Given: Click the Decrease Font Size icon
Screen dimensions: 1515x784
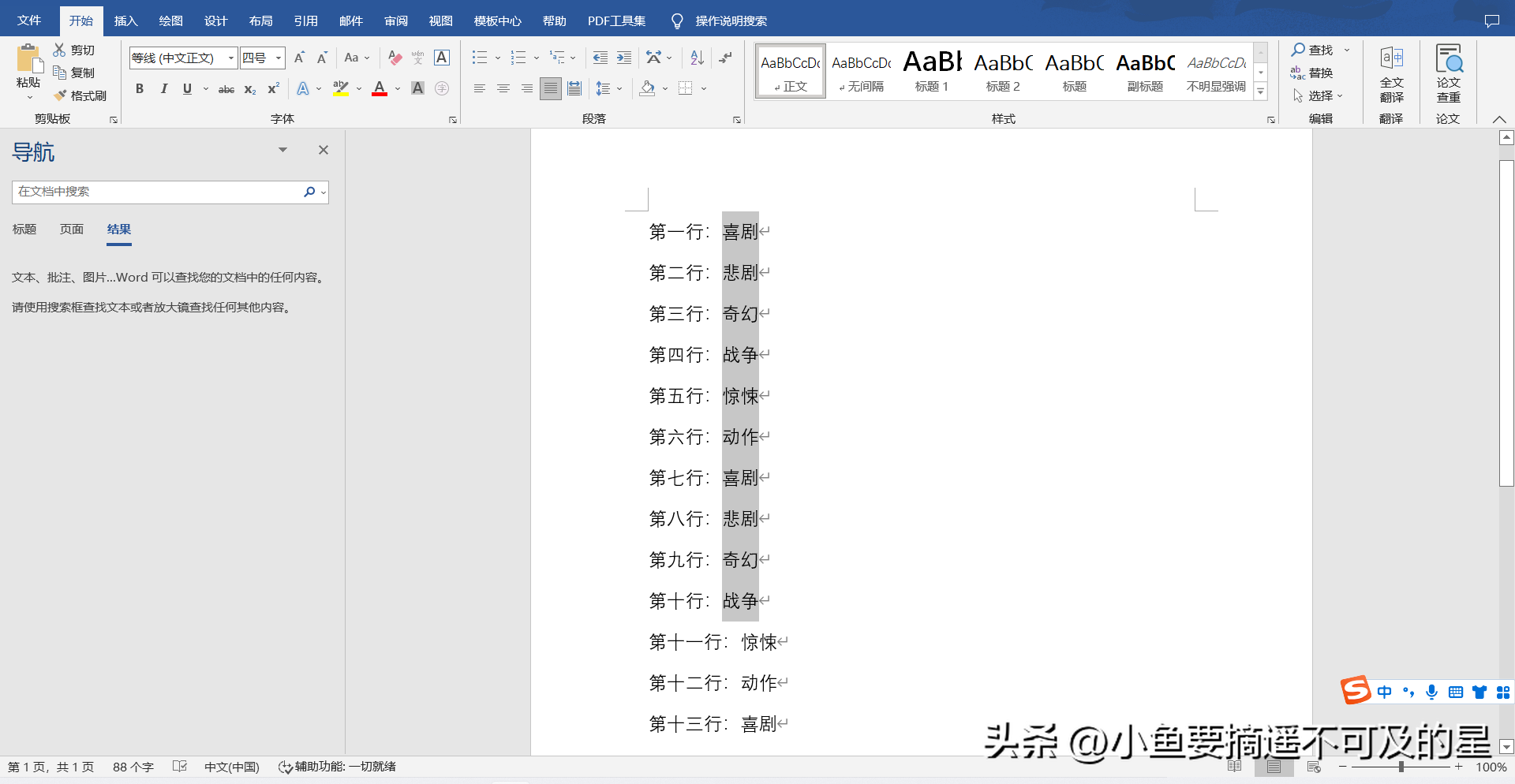Looking at the screenshot, I should click(x=322, y=58).
